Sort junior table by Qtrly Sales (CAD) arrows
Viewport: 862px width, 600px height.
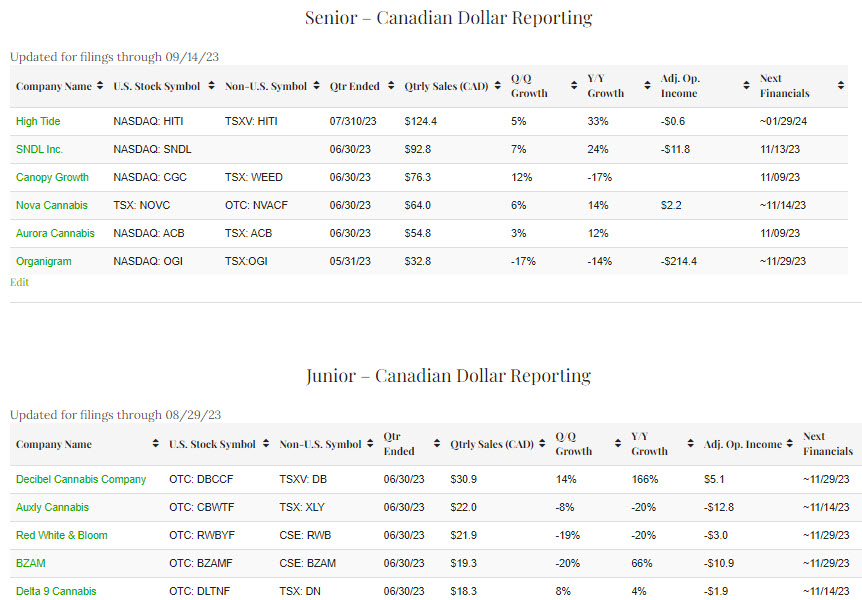544,444
